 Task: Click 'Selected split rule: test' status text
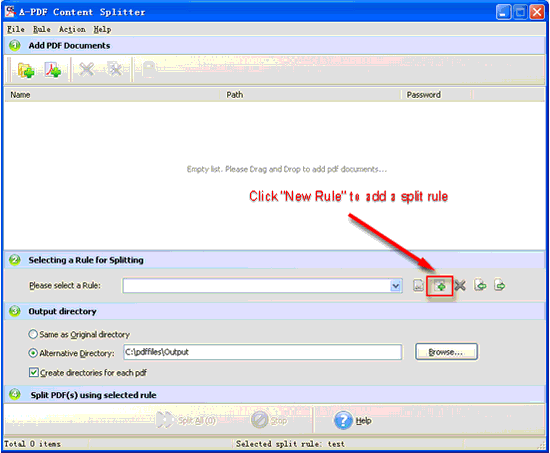click(290, 444)
